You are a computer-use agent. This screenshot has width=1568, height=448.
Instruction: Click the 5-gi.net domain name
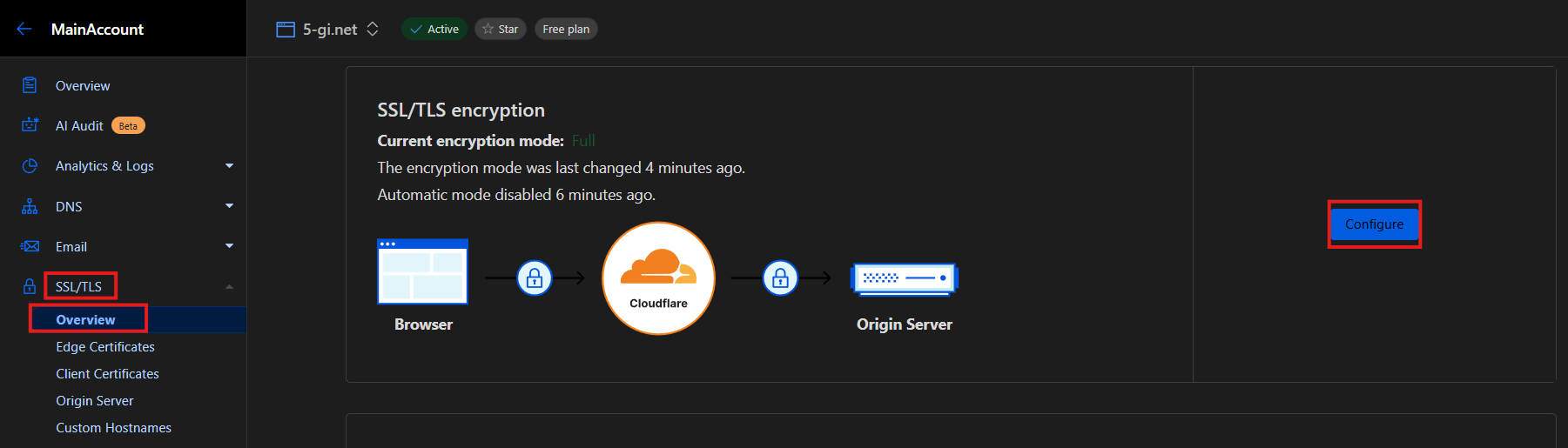pyautogui.click(x=330, y=29)
